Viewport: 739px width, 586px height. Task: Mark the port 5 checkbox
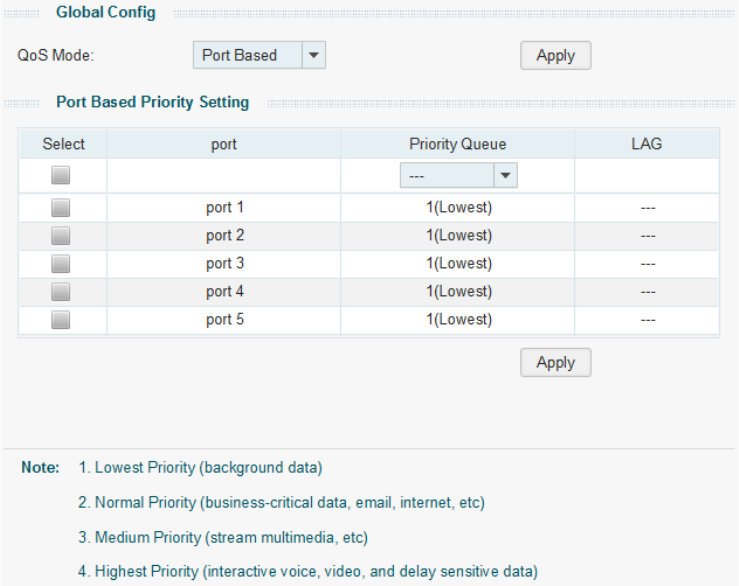(61, 320)
